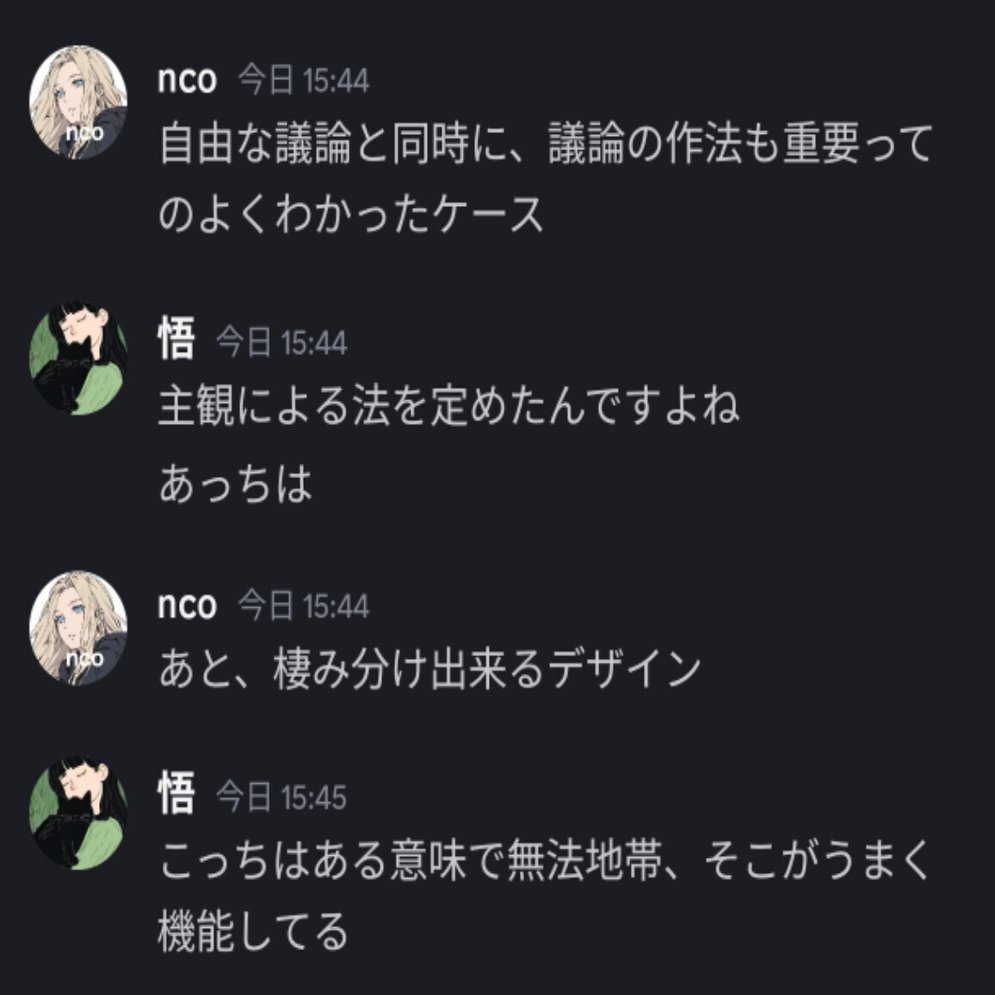Click nco's avatar next to the 棲み分け message
The width and height of the screenshot is (995, 995).
pos(78,628)
